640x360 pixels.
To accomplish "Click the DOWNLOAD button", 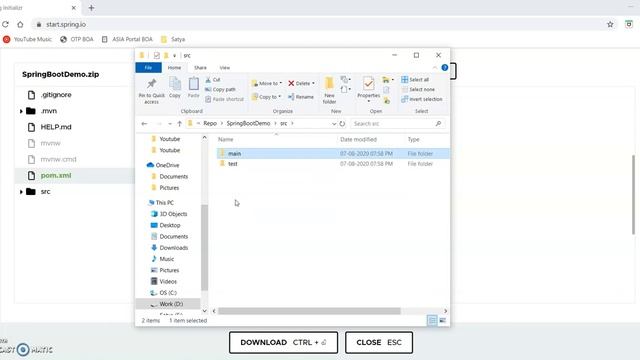I will (283, 342).
